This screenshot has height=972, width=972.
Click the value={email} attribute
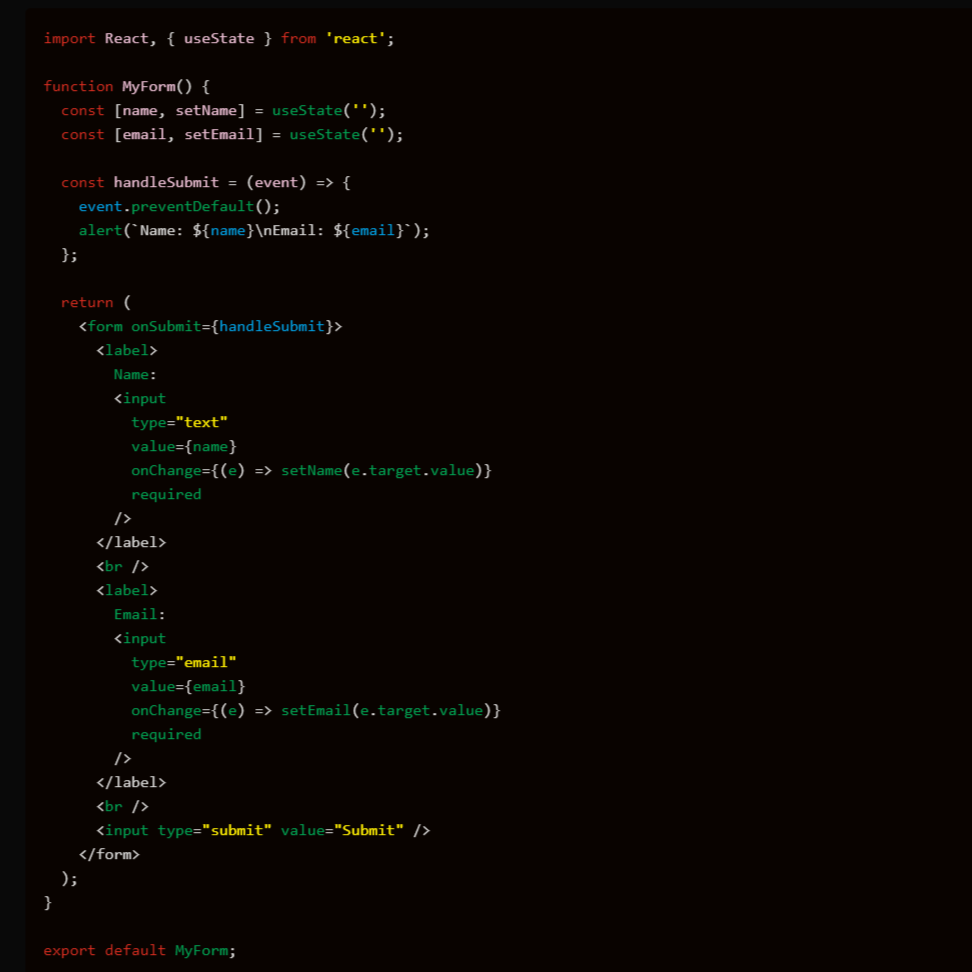click(188, 686)
